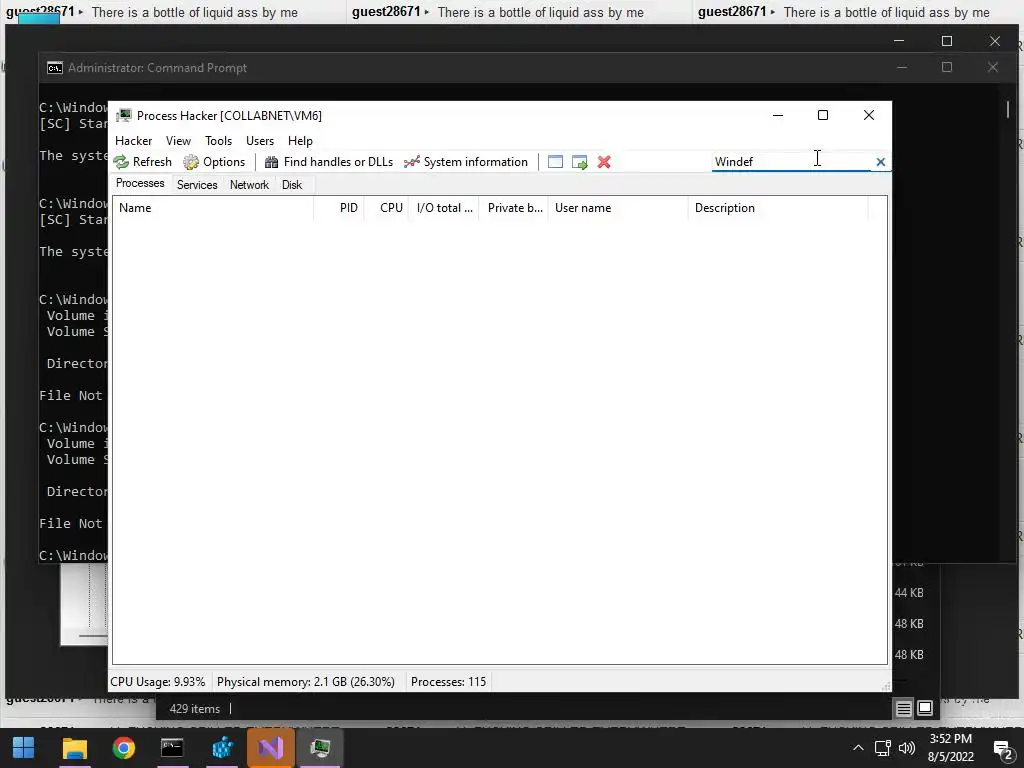Open System information window
The width and height of the screenshot is (1024, 768).
466,162
